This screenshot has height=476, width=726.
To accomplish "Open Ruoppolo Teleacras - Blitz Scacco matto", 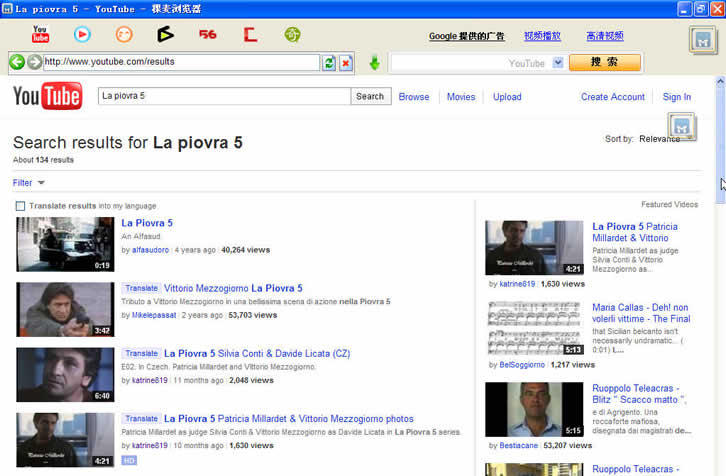I will (x=639, y=394).
